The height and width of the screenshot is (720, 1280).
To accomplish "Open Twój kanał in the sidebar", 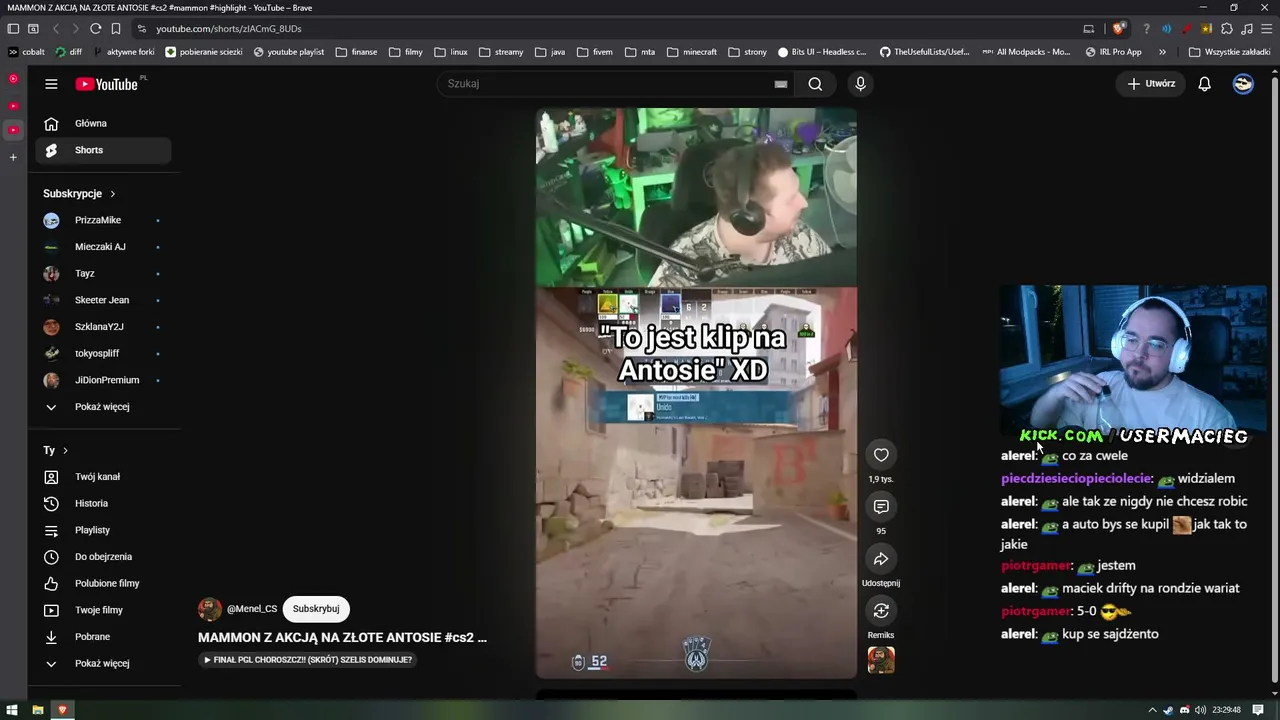I will 103,477.
